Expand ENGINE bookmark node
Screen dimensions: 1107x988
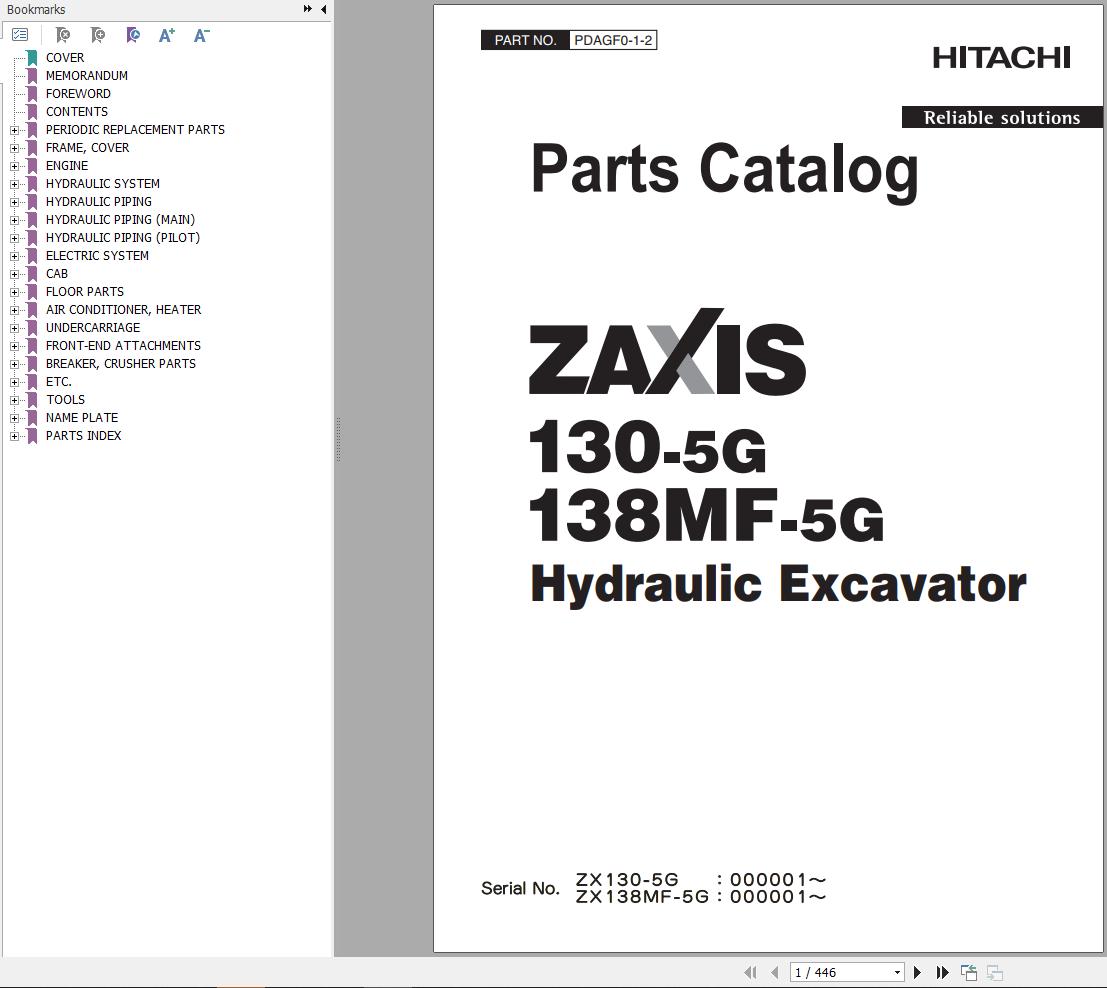coord(14,166)
